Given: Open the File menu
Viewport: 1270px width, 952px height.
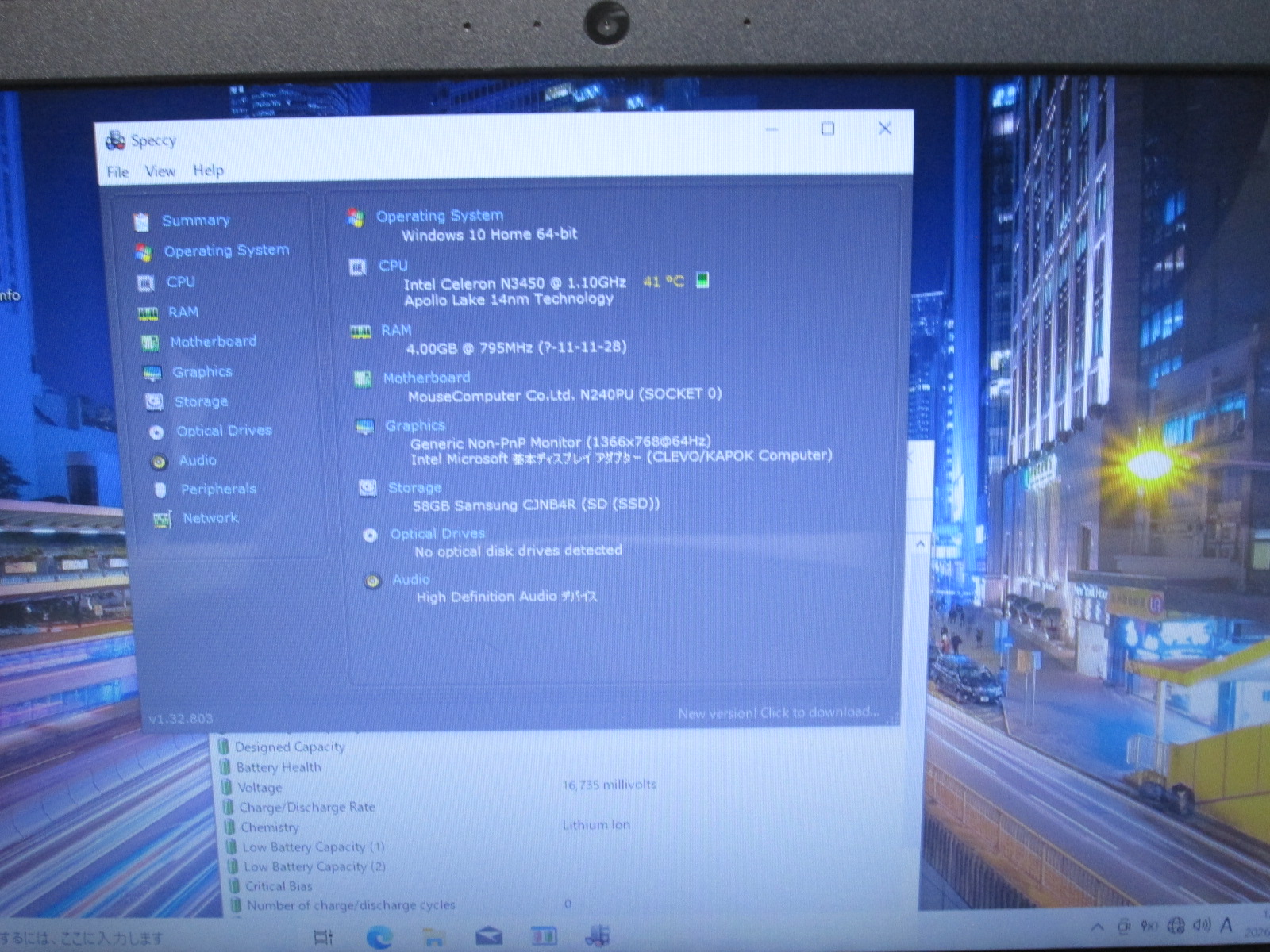Looking at the screenshot, I should [117, 172].
